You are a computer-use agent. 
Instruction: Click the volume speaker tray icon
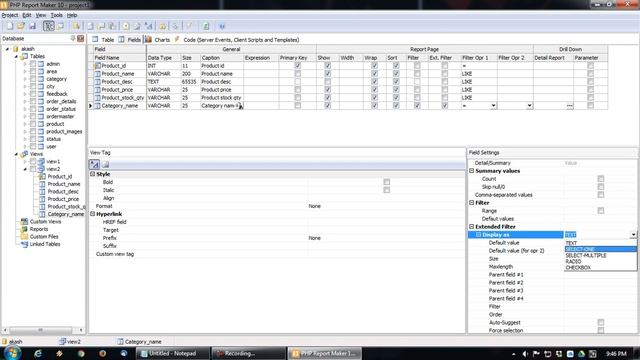(525, 354)
